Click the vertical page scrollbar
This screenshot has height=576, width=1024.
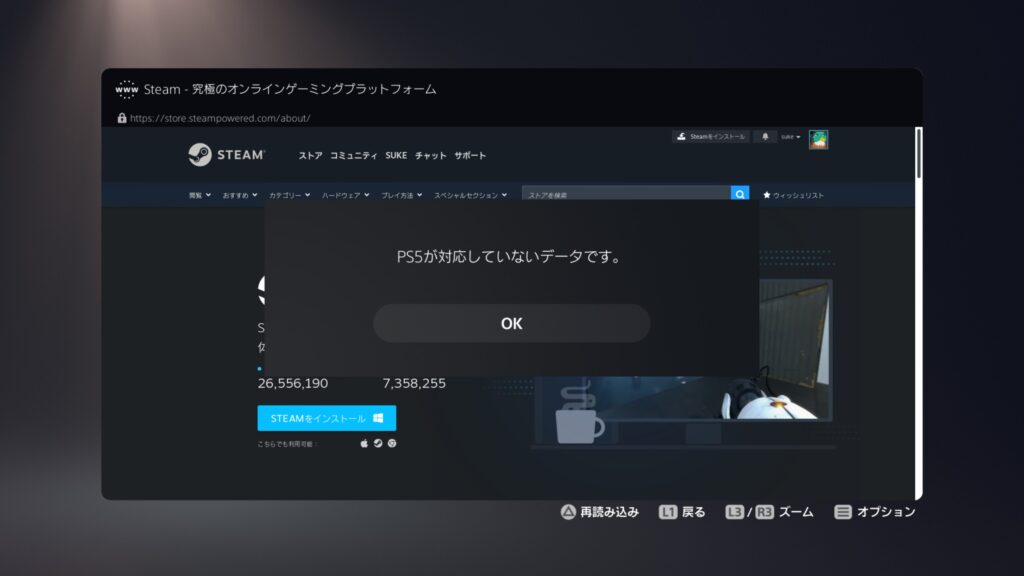(x=918, y=153)
